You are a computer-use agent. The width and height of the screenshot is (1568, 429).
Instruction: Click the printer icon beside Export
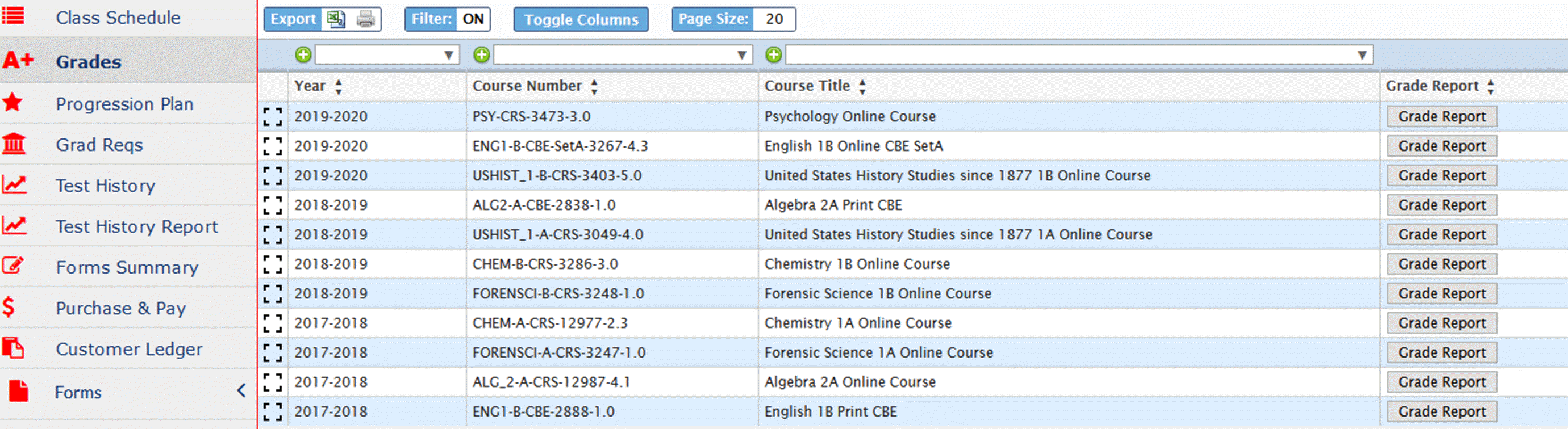pos(366,19)
